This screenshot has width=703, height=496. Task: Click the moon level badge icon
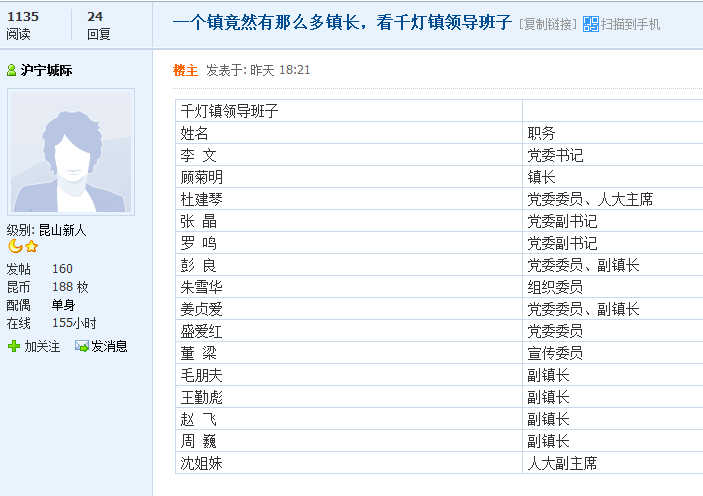[x=15, y=246]
